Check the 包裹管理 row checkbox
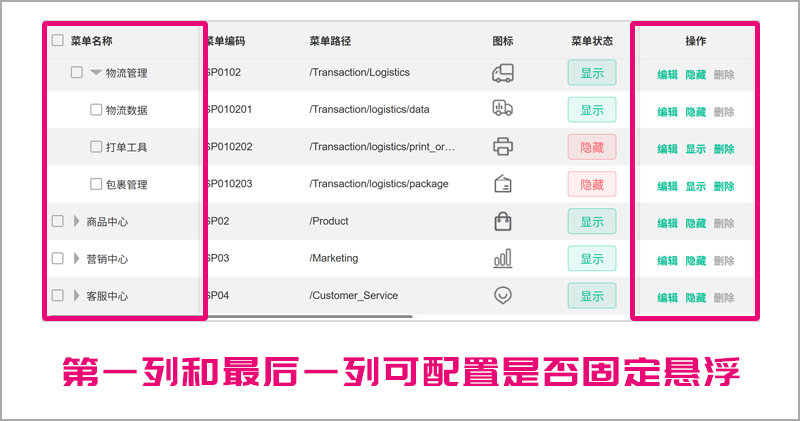The height and width of the screenshot is (421, 800). (x=96, y=184)
